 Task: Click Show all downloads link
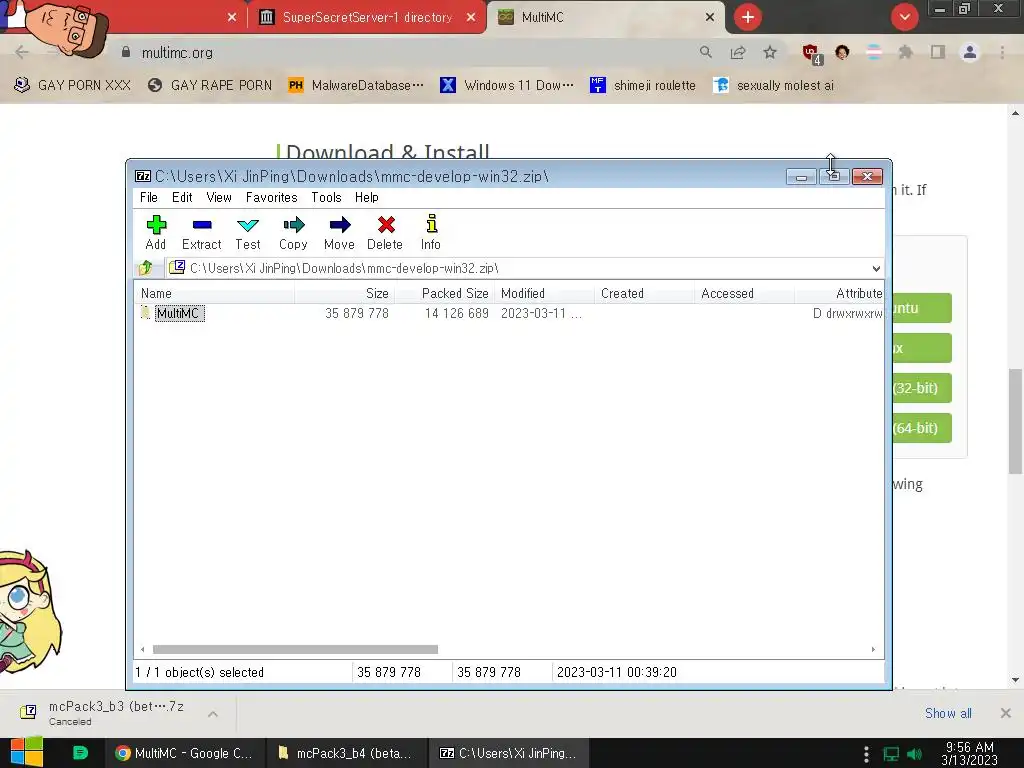coord(948,713)
